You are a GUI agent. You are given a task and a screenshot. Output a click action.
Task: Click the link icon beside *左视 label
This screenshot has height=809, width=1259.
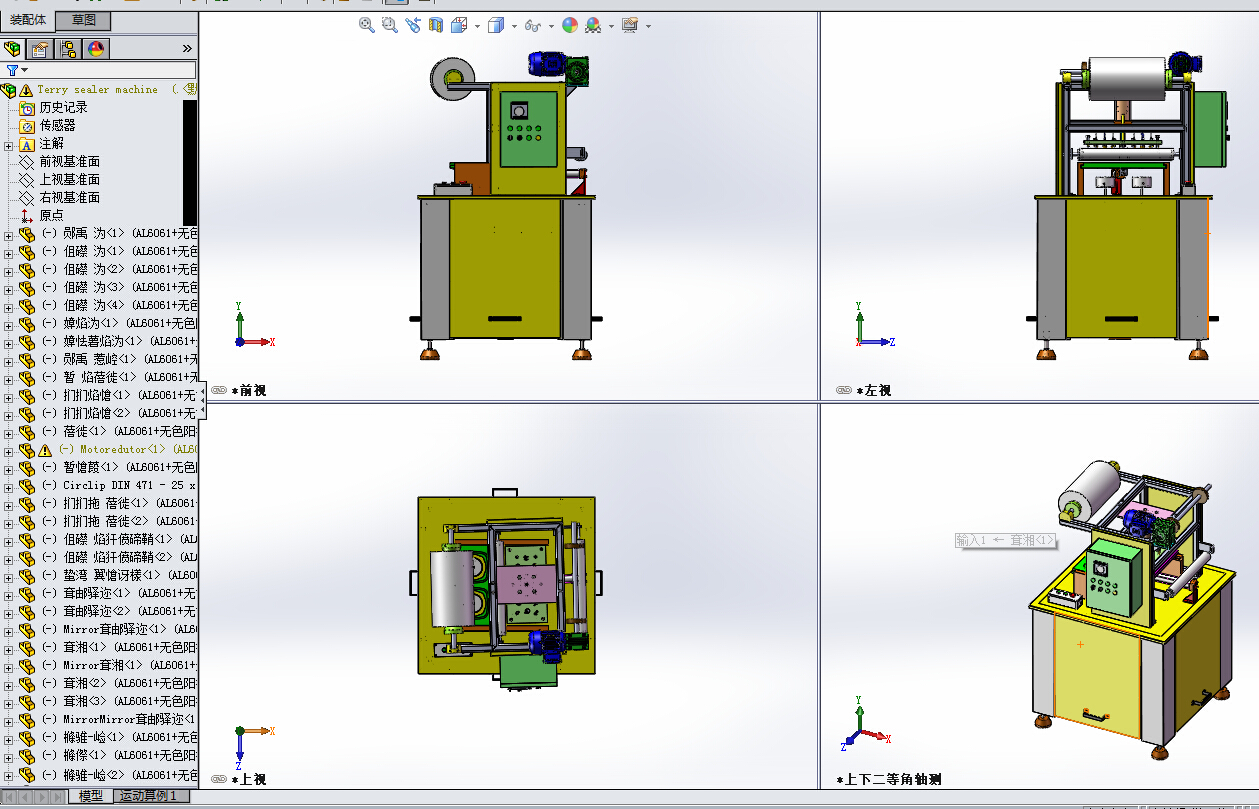(x=844, y=391)
